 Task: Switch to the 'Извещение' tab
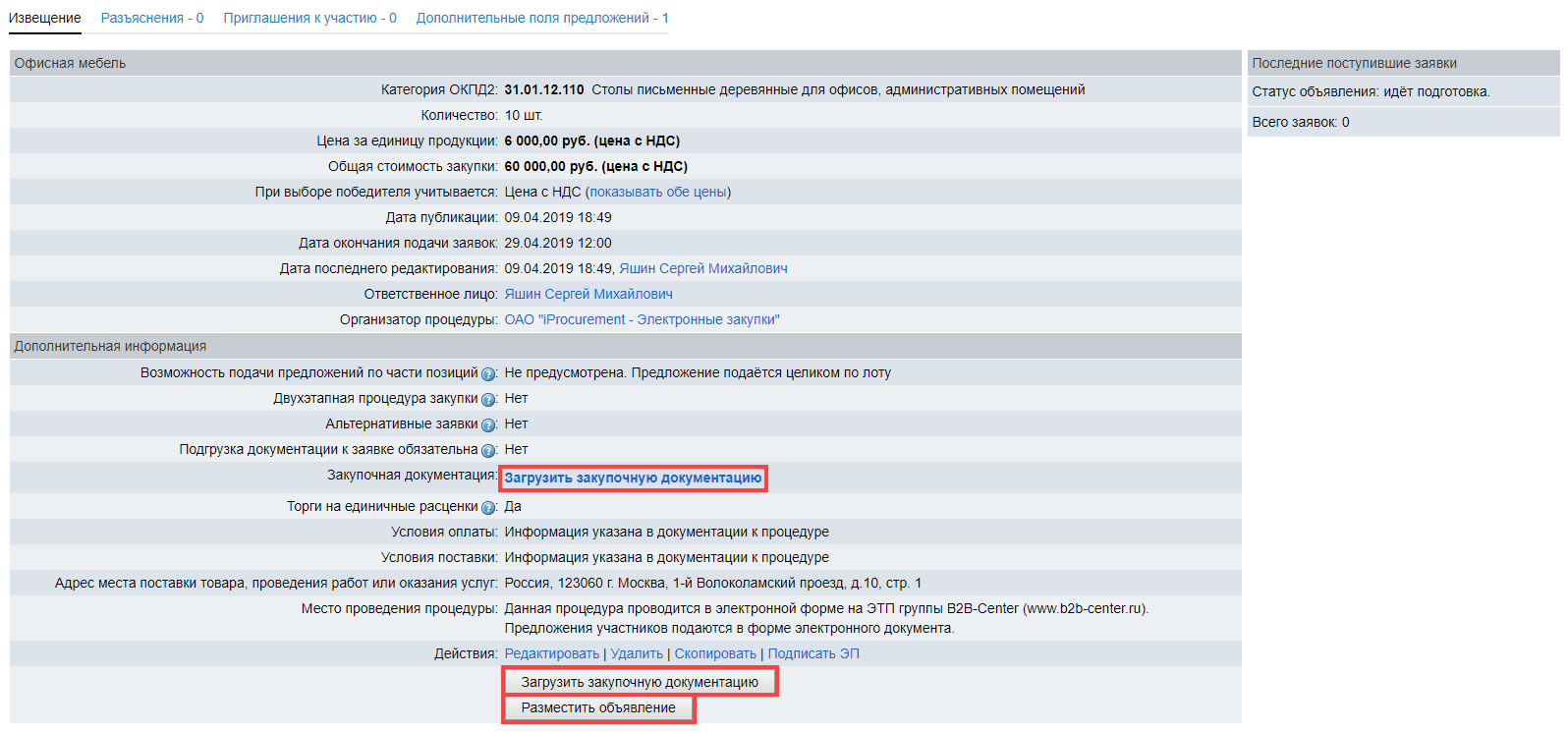(x=45, y=18)
